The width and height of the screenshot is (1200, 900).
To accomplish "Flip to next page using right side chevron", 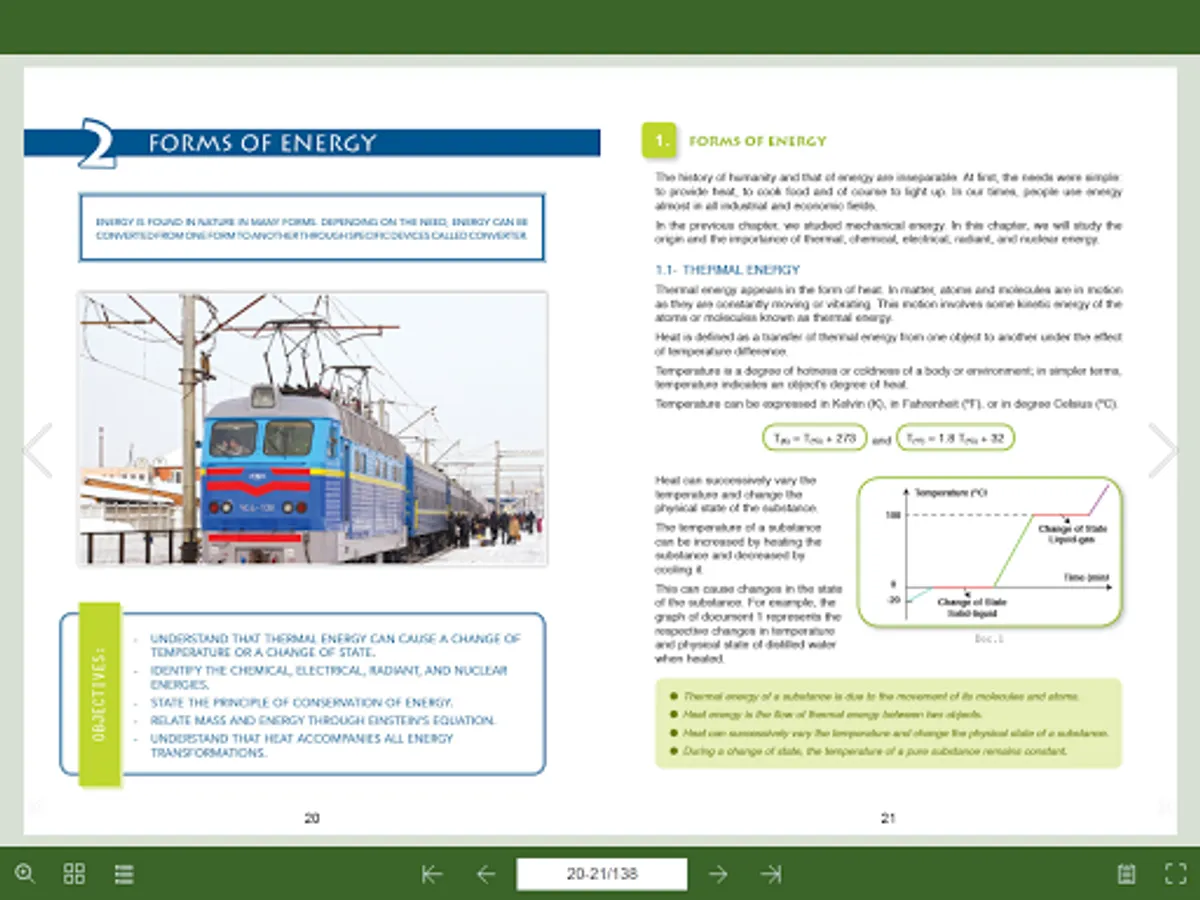I will pos(1163,450).
